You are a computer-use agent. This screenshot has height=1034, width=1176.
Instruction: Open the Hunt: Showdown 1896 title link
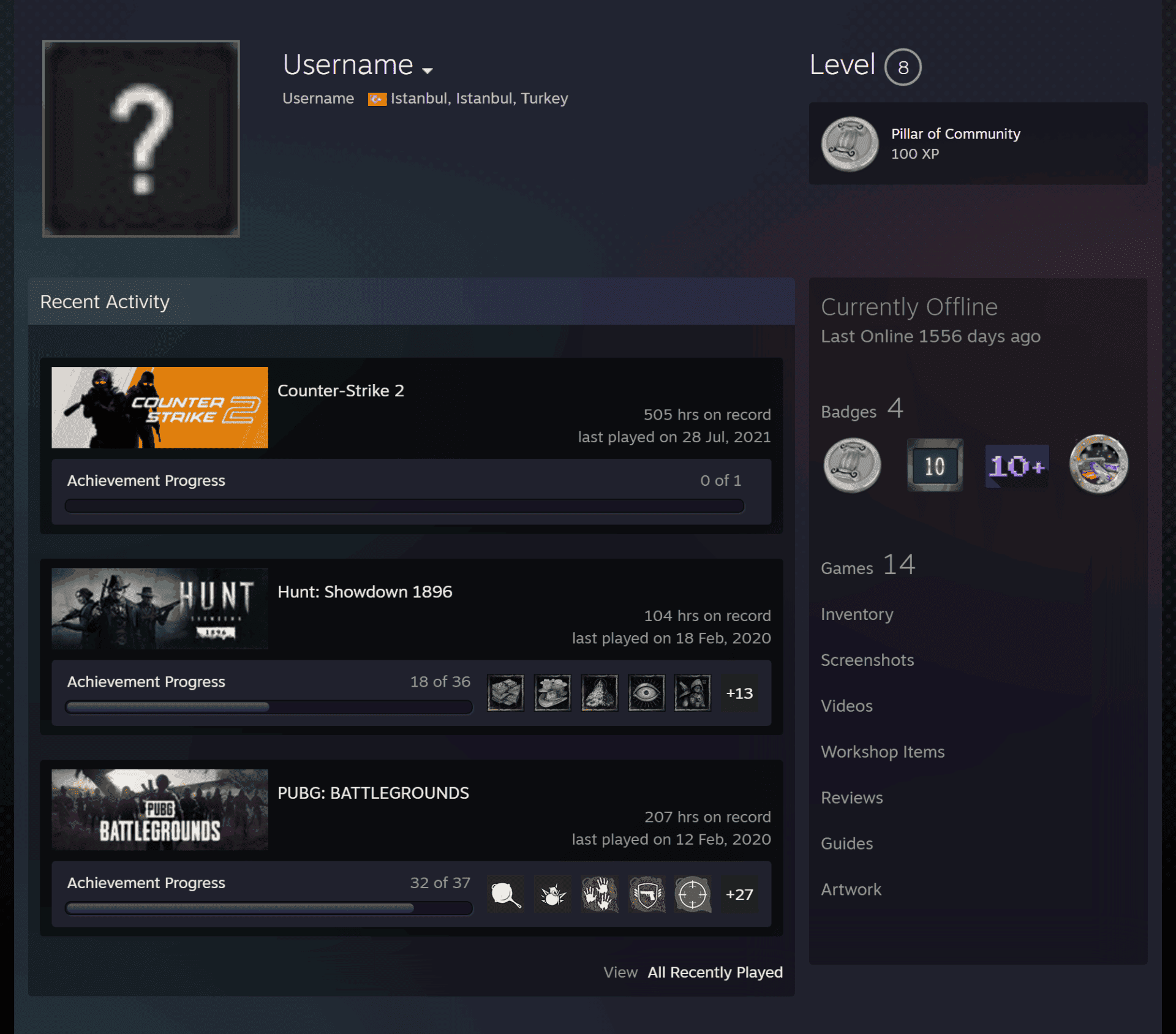365,592
